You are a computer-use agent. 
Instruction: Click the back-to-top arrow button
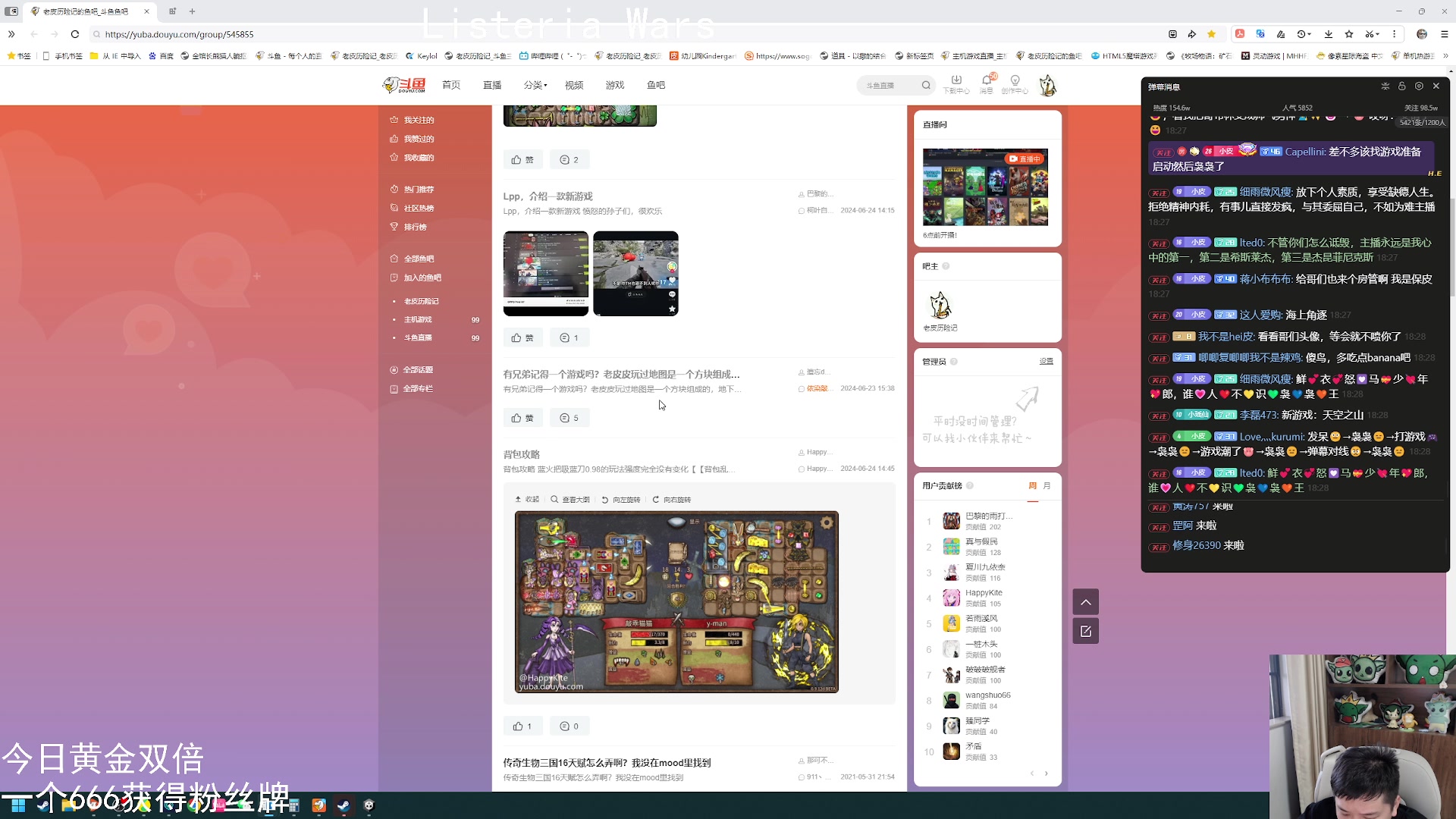[1086, 602]
